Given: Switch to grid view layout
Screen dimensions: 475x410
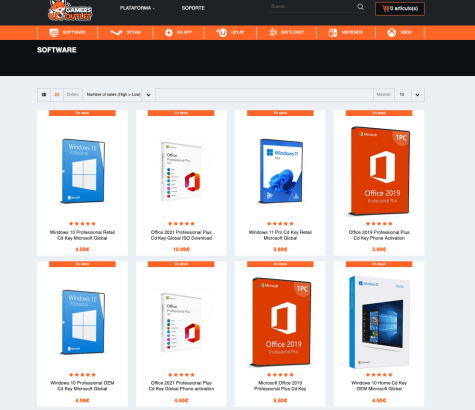Looking at the screenshot, I should click(44, 95).
